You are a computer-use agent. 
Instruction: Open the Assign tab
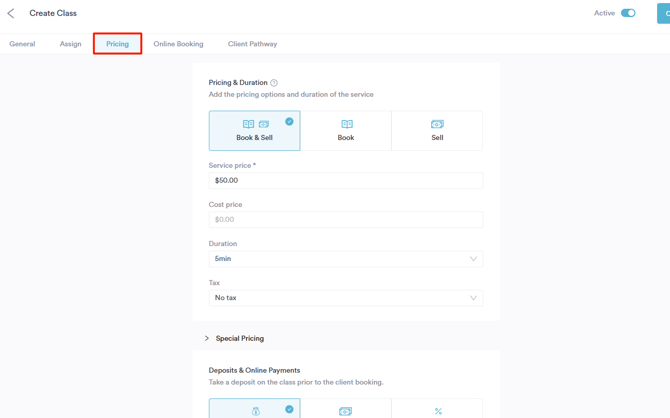(71, 44)
